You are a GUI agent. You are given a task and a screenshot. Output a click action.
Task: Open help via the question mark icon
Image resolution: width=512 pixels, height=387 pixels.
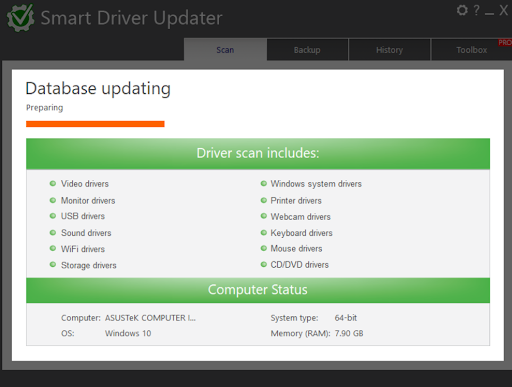(477, 10)
